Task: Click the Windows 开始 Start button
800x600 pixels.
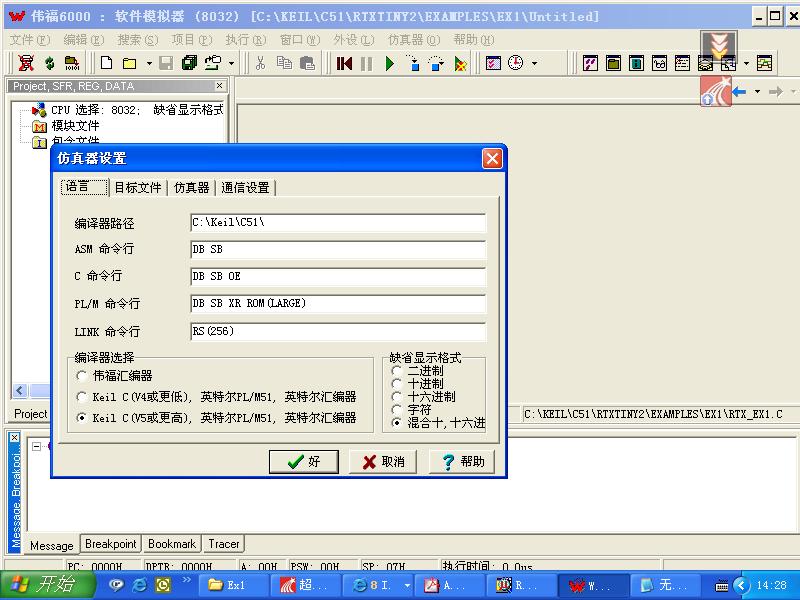Action: click(x=47, y=585)
